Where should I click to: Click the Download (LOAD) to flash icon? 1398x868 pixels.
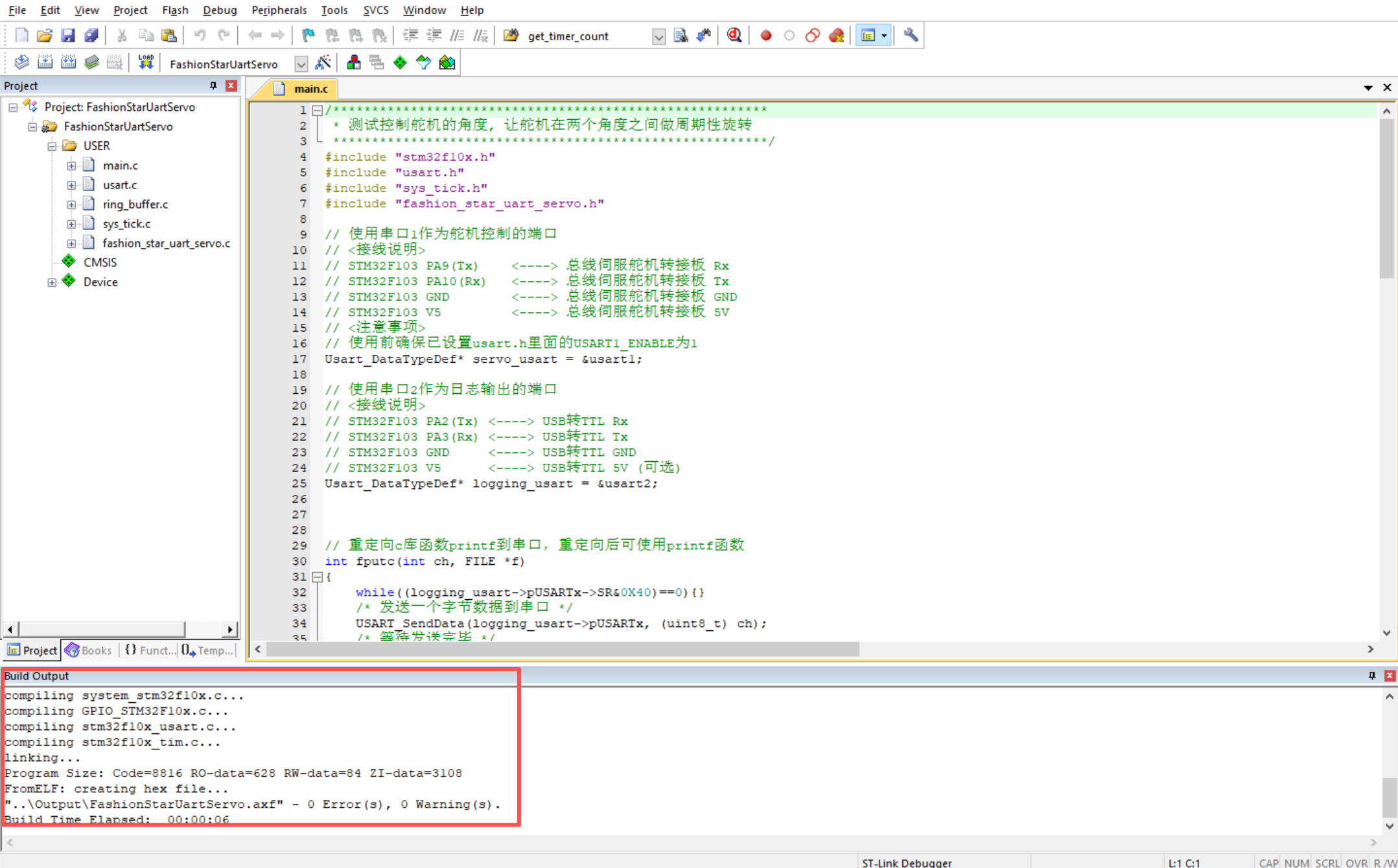[146, 62]
